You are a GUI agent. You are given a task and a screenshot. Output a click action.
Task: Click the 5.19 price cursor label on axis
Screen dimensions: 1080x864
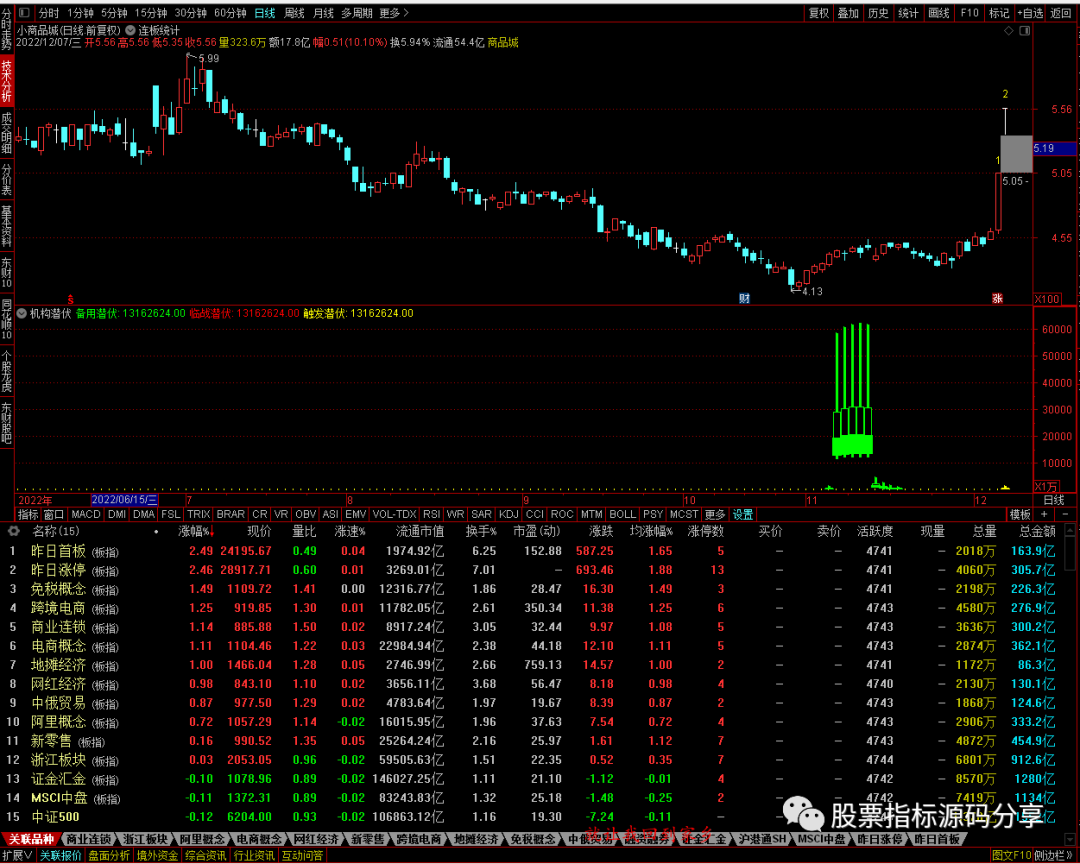coord(1055,148)
